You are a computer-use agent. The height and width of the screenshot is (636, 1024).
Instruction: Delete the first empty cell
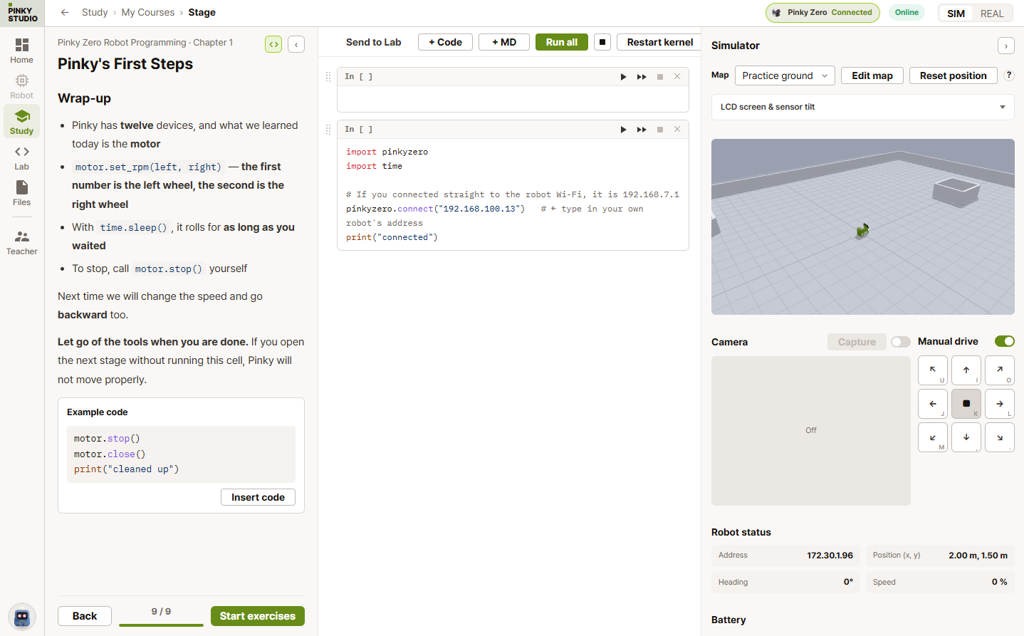pyautogui.click(x=677, y=76)
